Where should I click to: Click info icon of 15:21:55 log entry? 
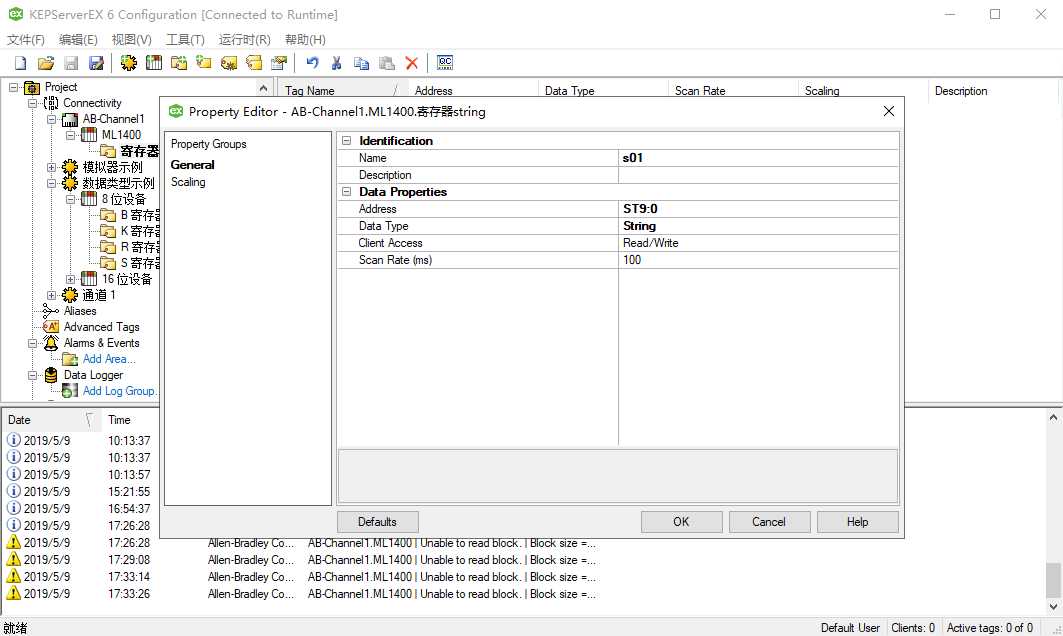click(14, 492)
